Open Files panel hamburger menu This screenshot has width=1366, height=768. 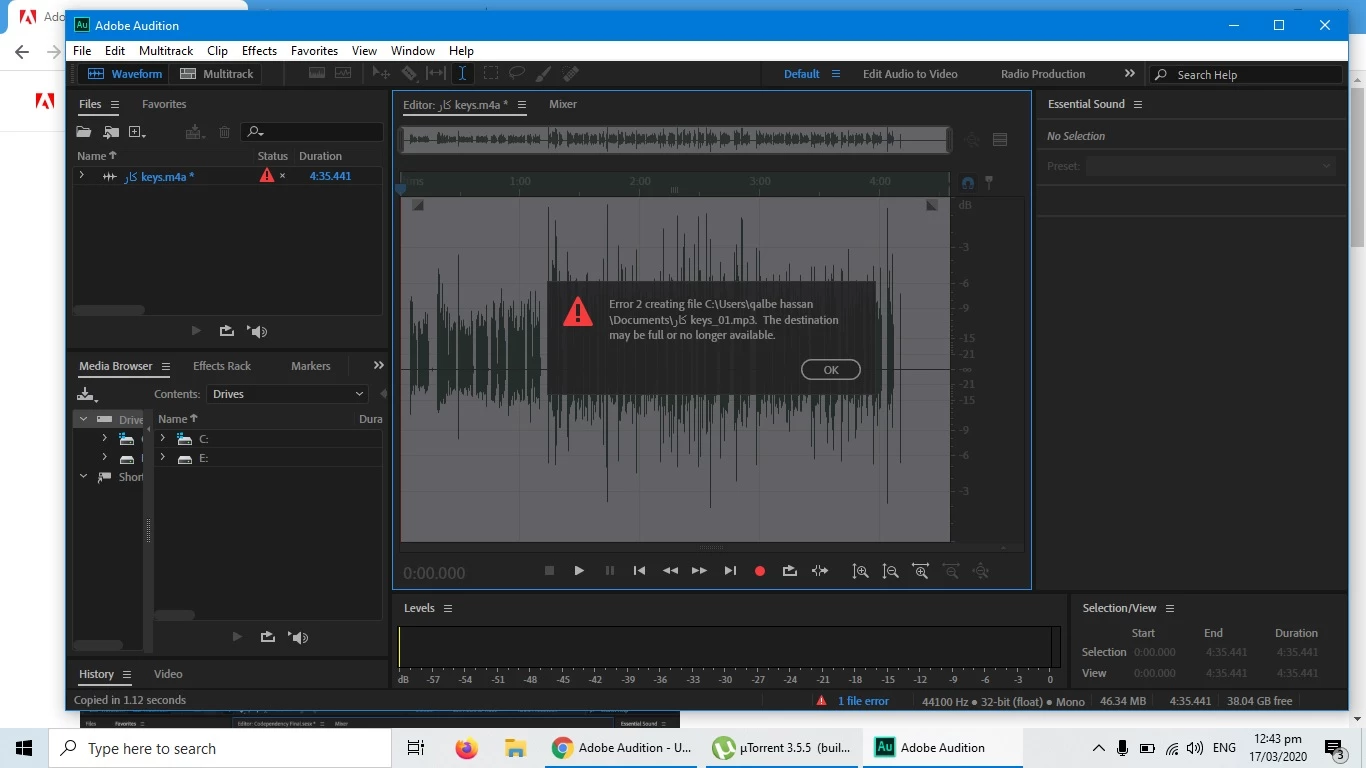click(x=115, y=104)
